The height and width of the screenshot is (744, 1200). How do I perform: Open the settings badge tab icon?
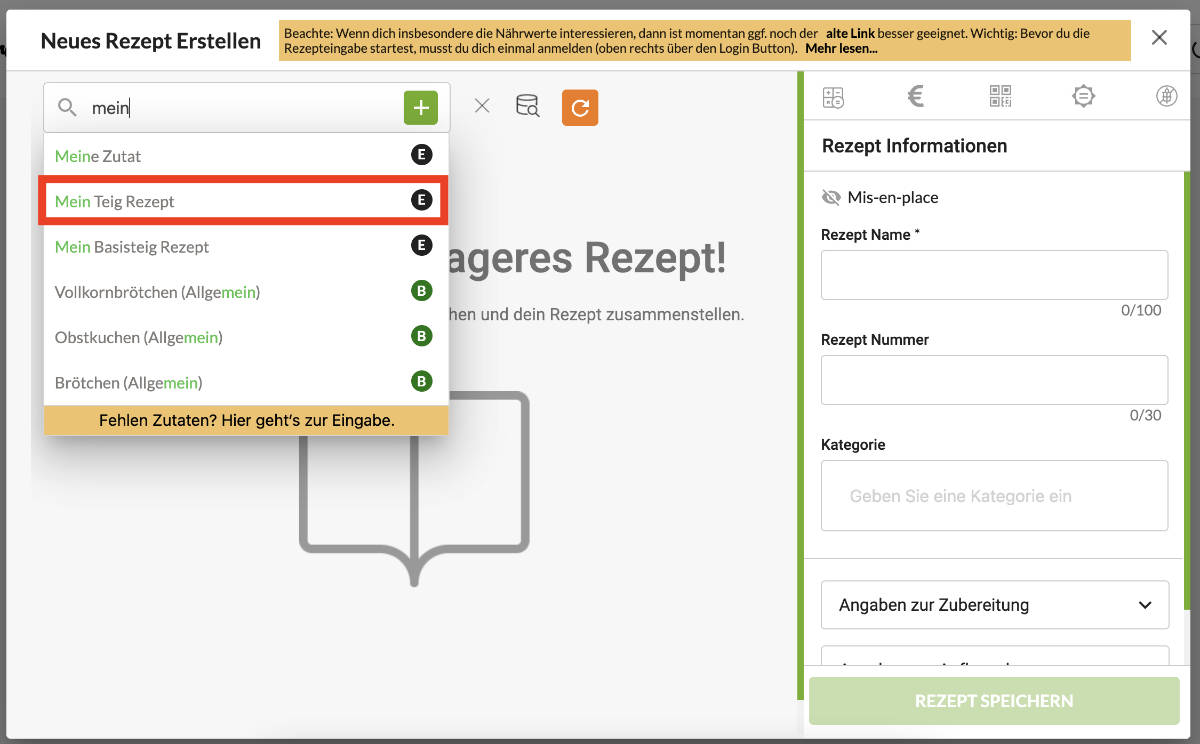pyautogui.click(x=1083, y=96)
